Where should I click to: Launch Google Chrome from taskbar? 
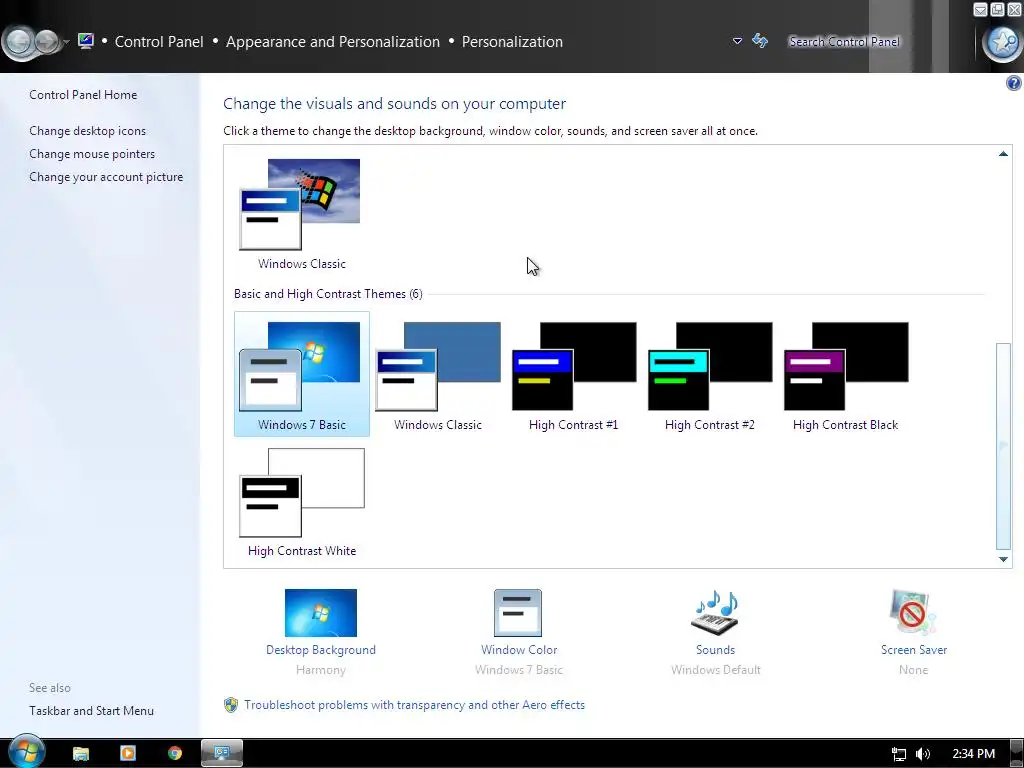pyautogui.click(x=174, y=753)
